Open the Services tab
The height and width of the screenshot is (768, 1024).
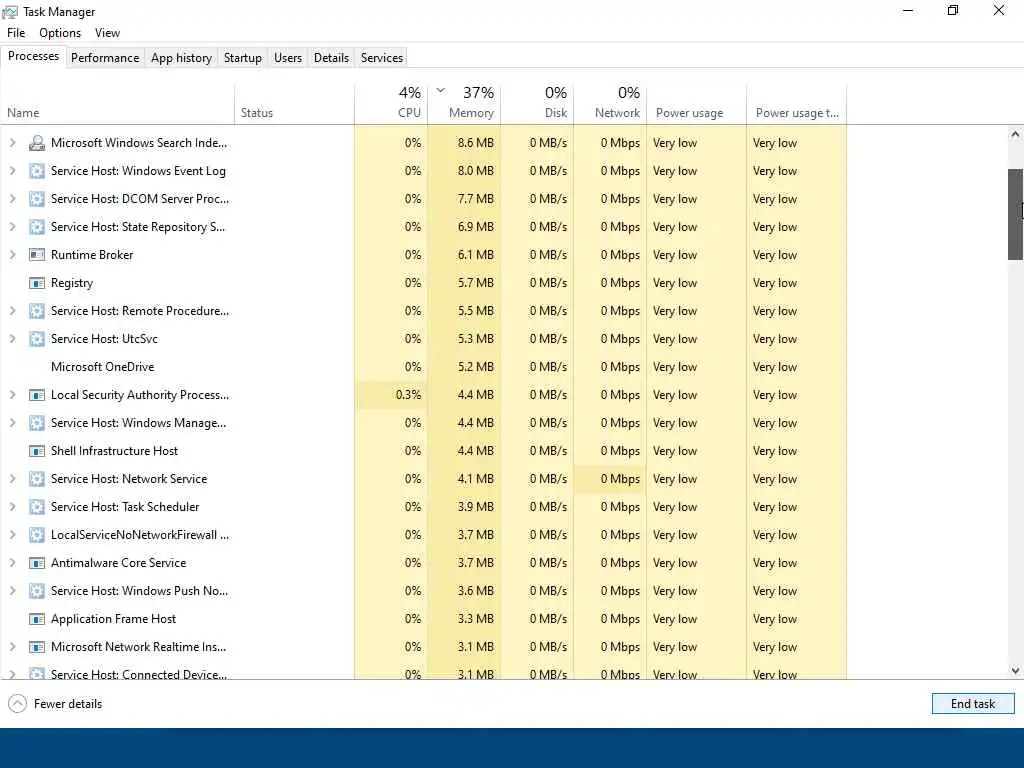(382, 57)
